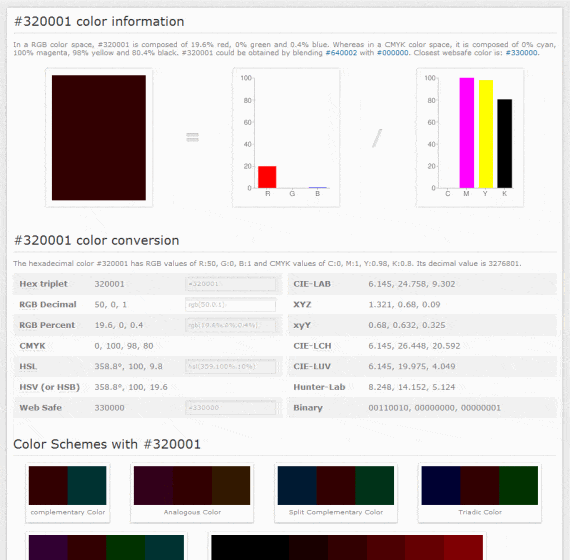Image resolution: width=570 pixels, height=560 pixels.
Task: Click the 'Triadic Color' caption
Action: pos(480,512)
